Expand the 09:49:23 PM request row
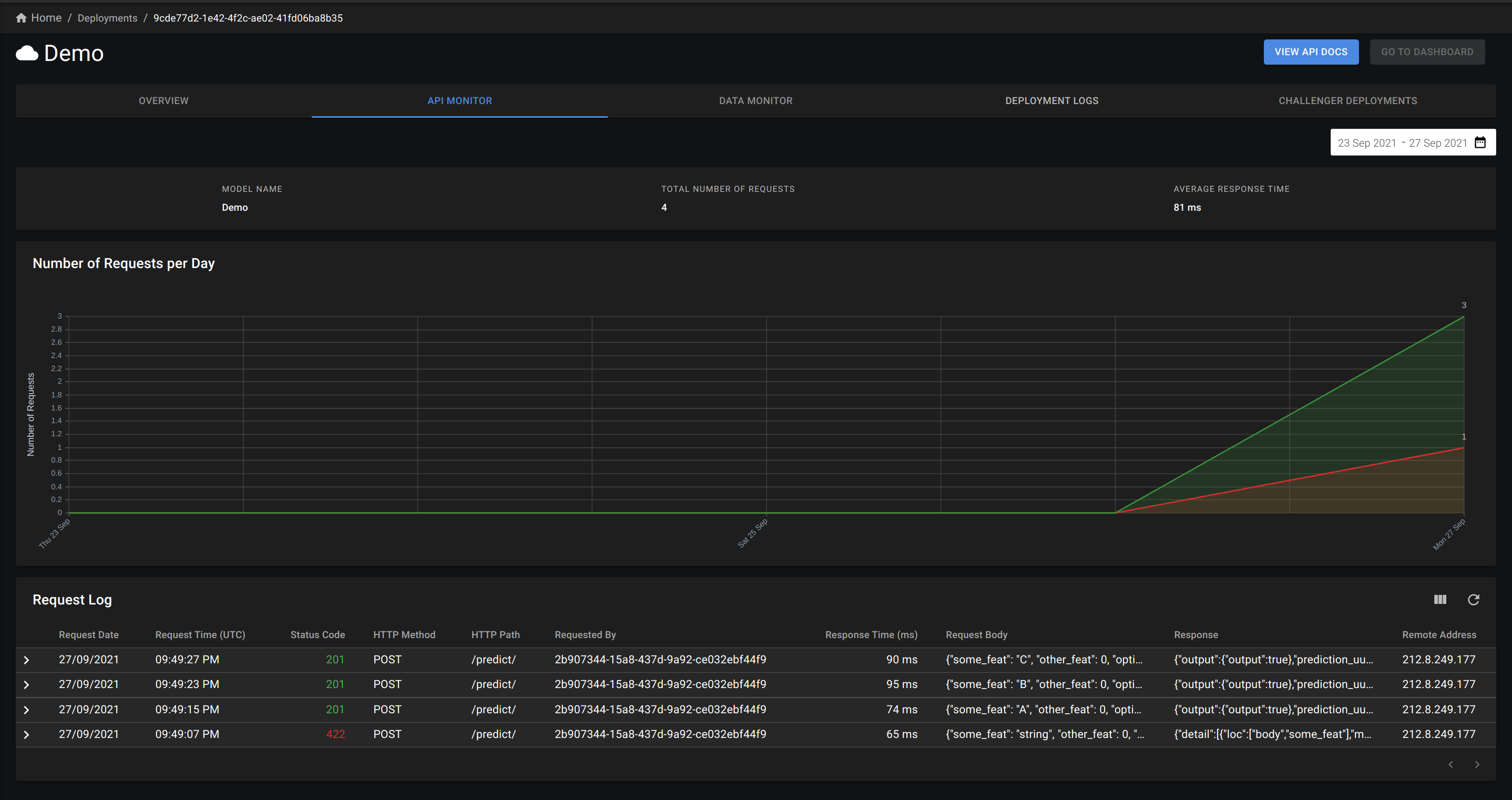Screen dimensions: 1512x800 click(26, 684)
